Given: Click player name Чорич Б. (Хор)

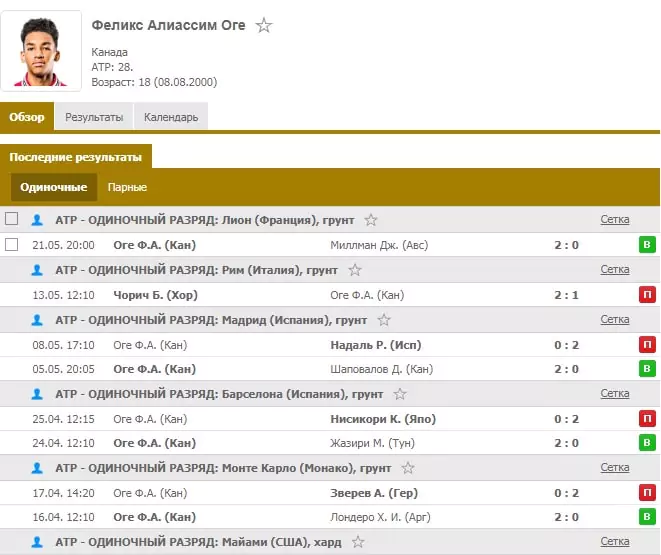Looking at the screenshot, I should pos(156,295).
